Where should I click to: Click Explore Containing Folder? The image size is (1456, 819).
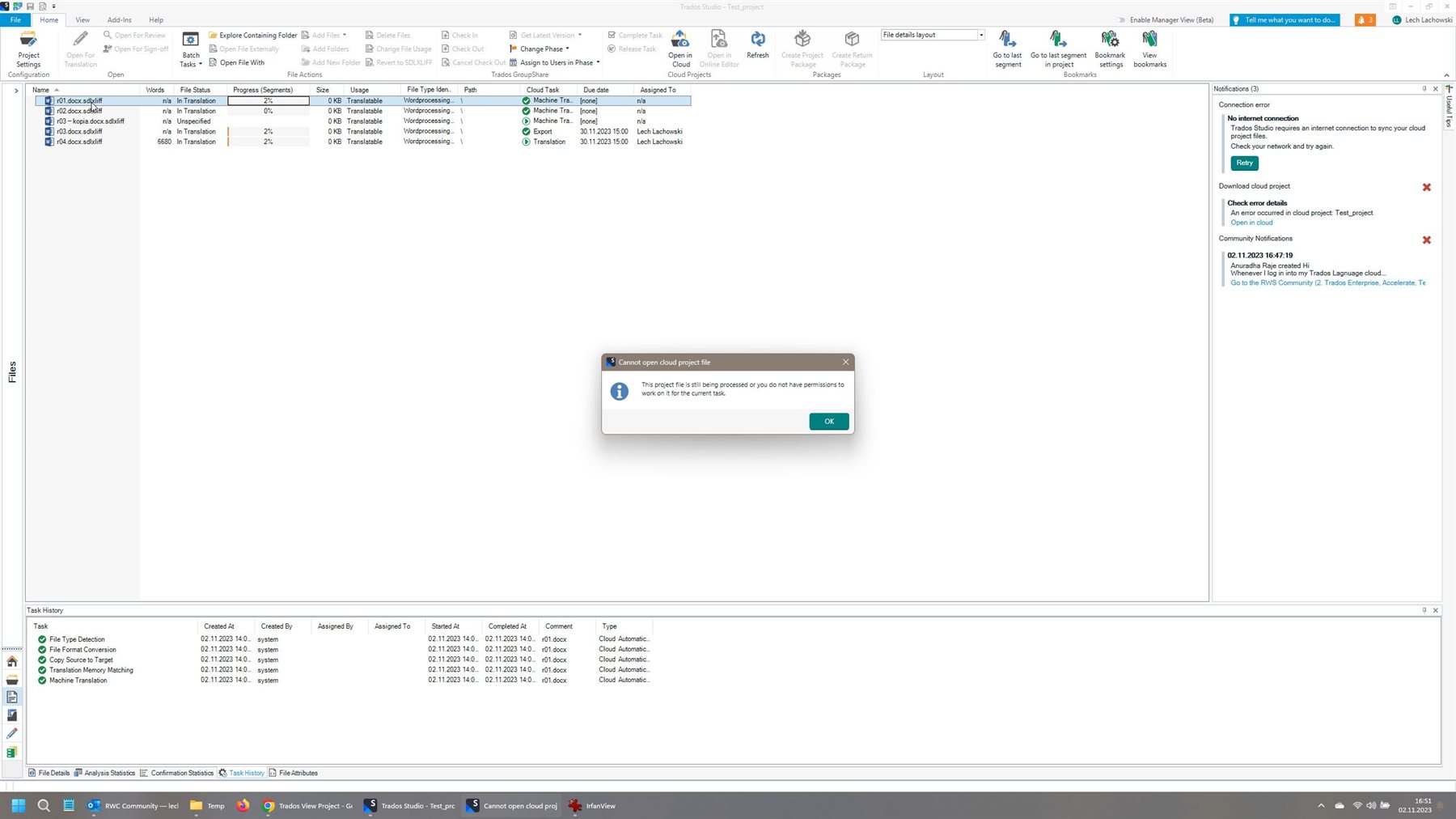[252, 35]
